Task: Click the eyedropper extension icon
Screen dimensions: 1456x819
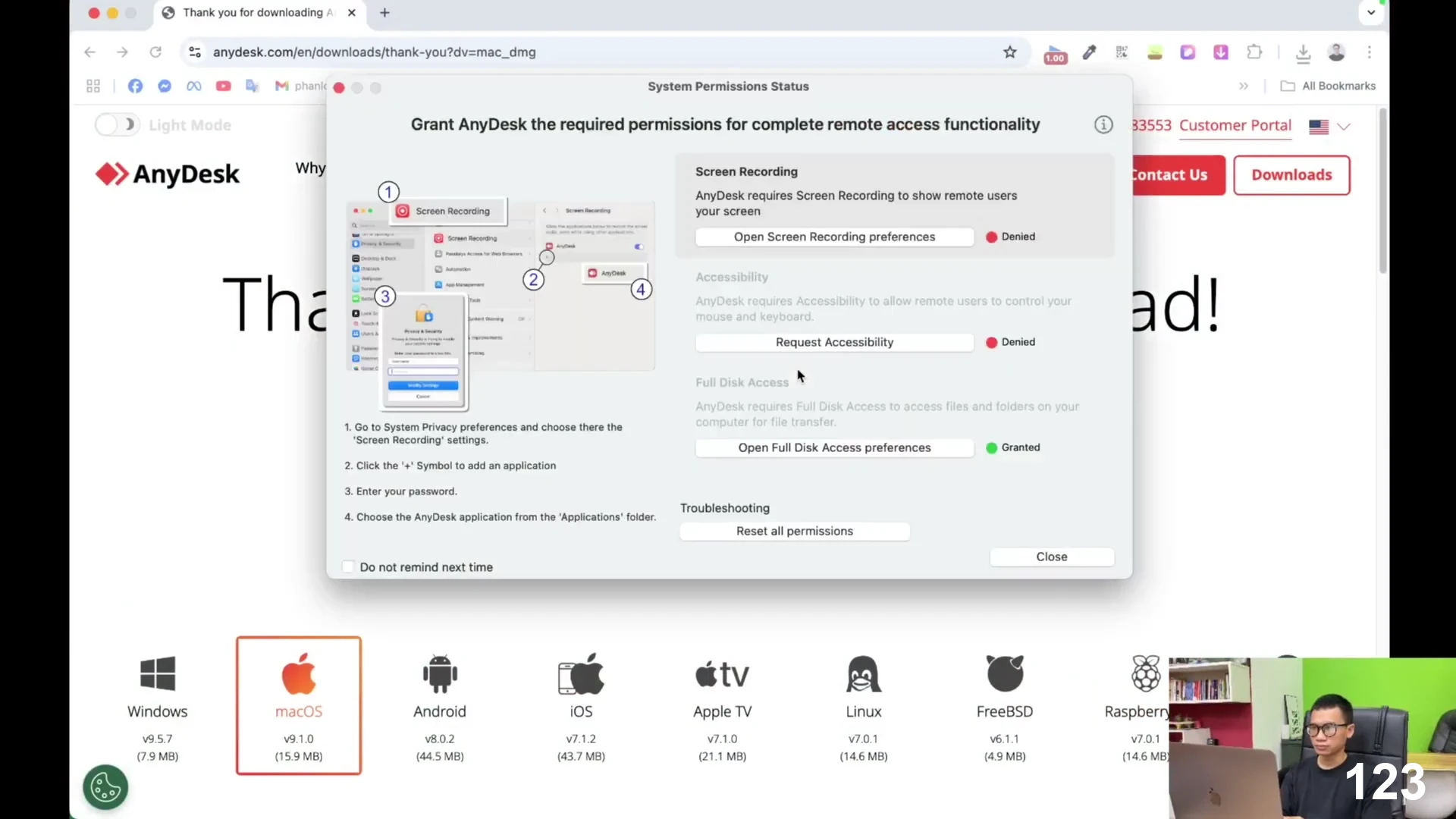Action: click(x=1089, y=52)
